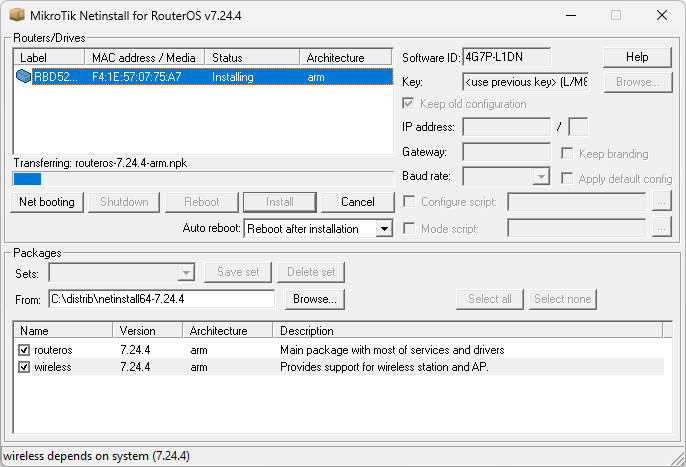Click the Reboot button
The image size is (686, 467).
point(202,202)
